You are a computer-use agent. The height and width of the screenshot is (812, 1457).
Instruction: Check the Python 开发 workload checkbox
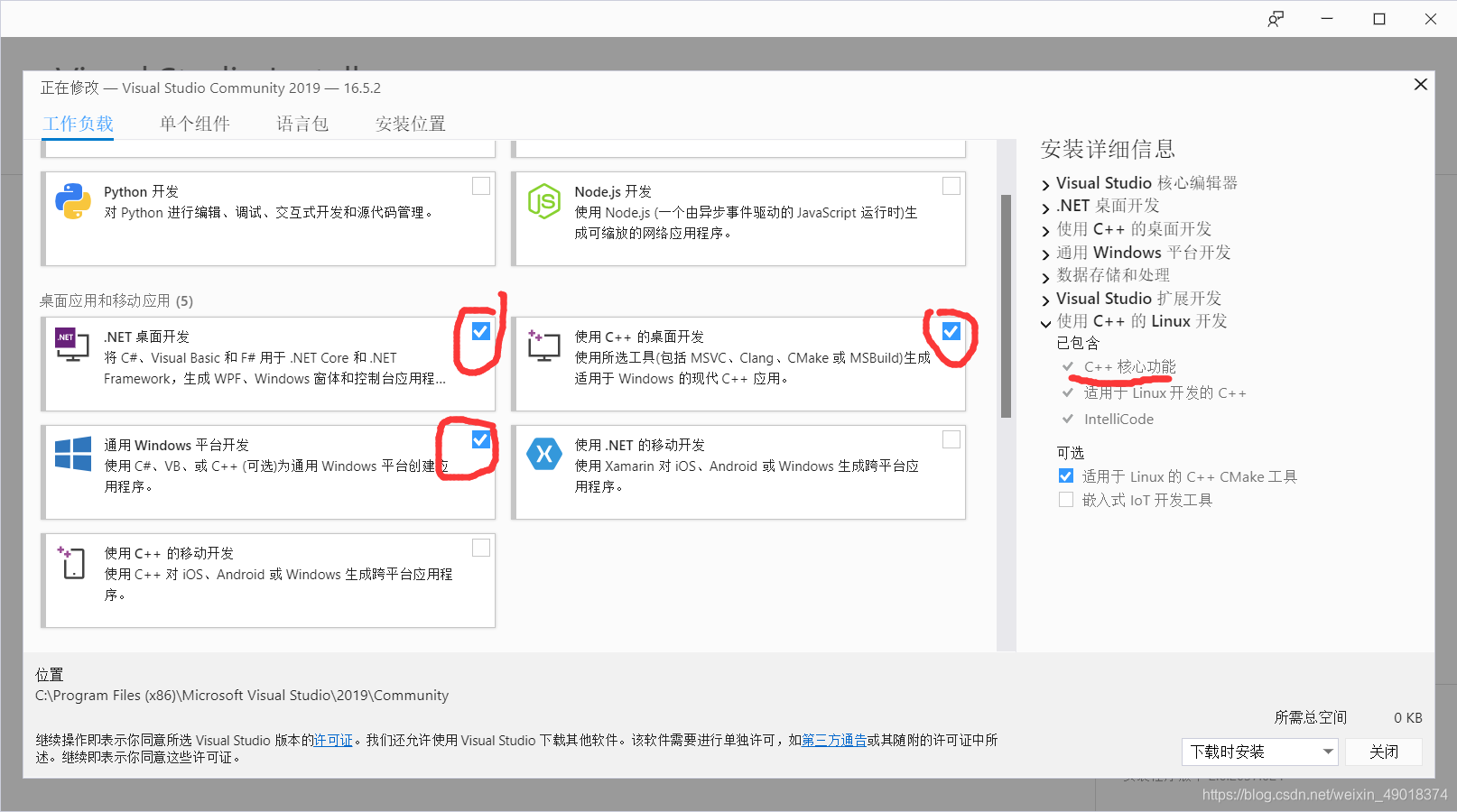pos(481,186)
